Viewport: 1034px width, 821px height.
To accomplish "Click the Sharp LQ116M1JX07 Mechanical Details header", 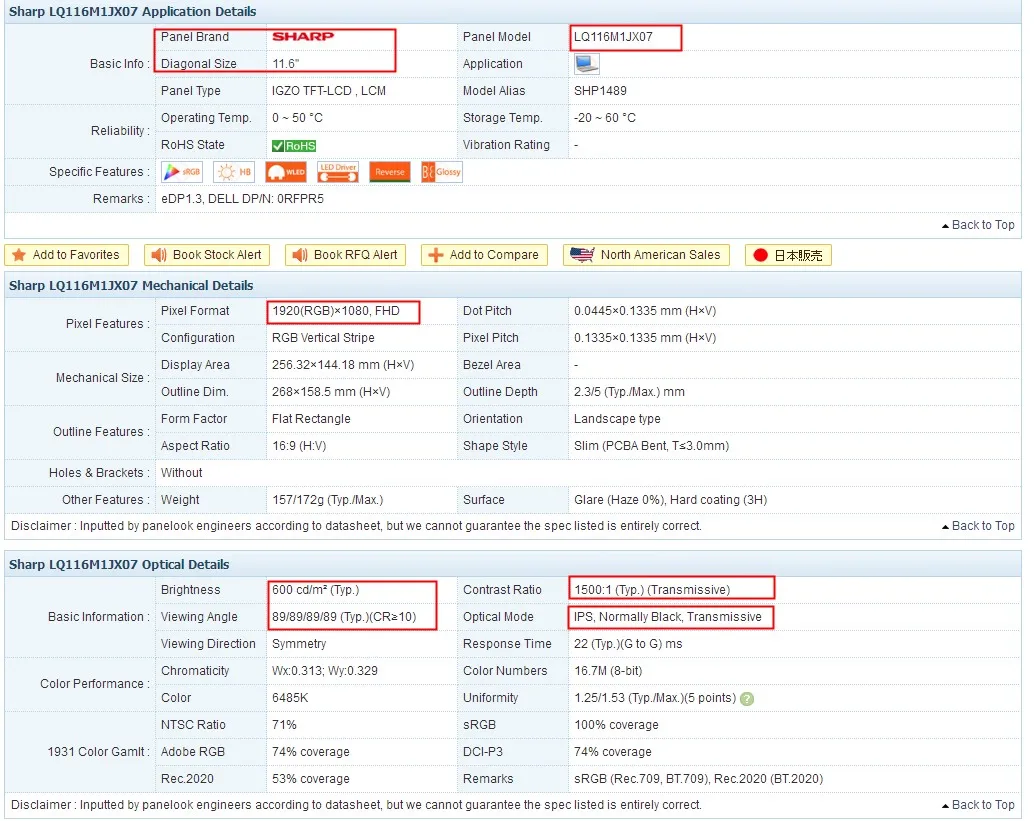I will click(131, 286).
